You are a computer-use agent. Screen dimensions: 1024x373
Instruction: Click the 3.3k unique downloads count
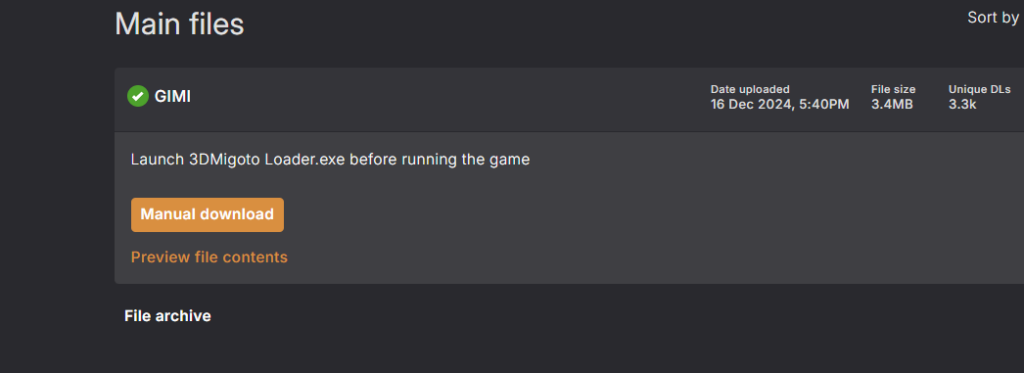[x=962, y=104]
